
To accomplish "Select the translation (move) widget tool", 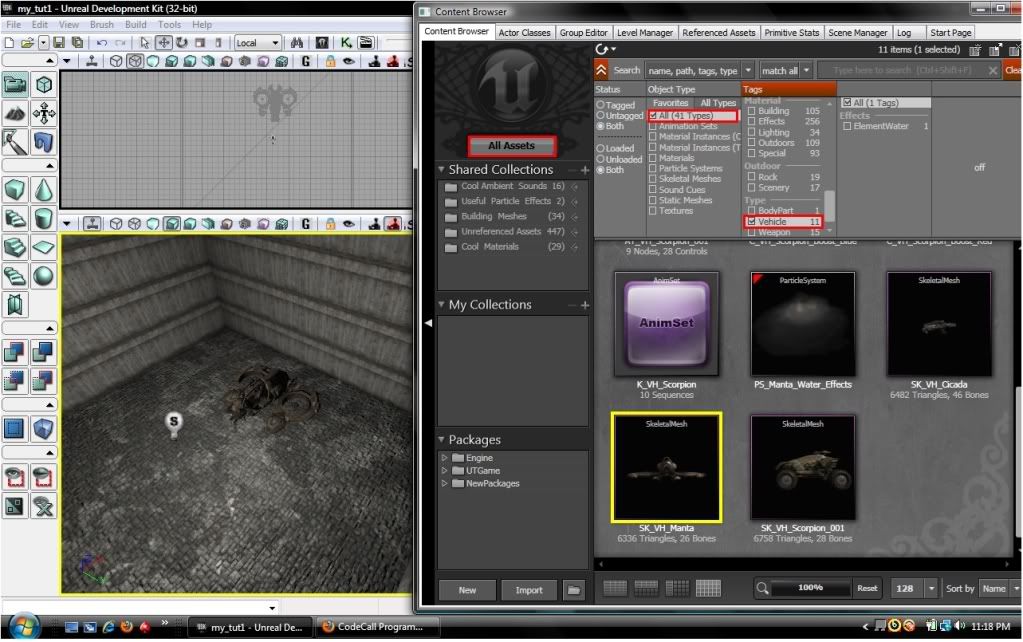I will coord(163,43).
